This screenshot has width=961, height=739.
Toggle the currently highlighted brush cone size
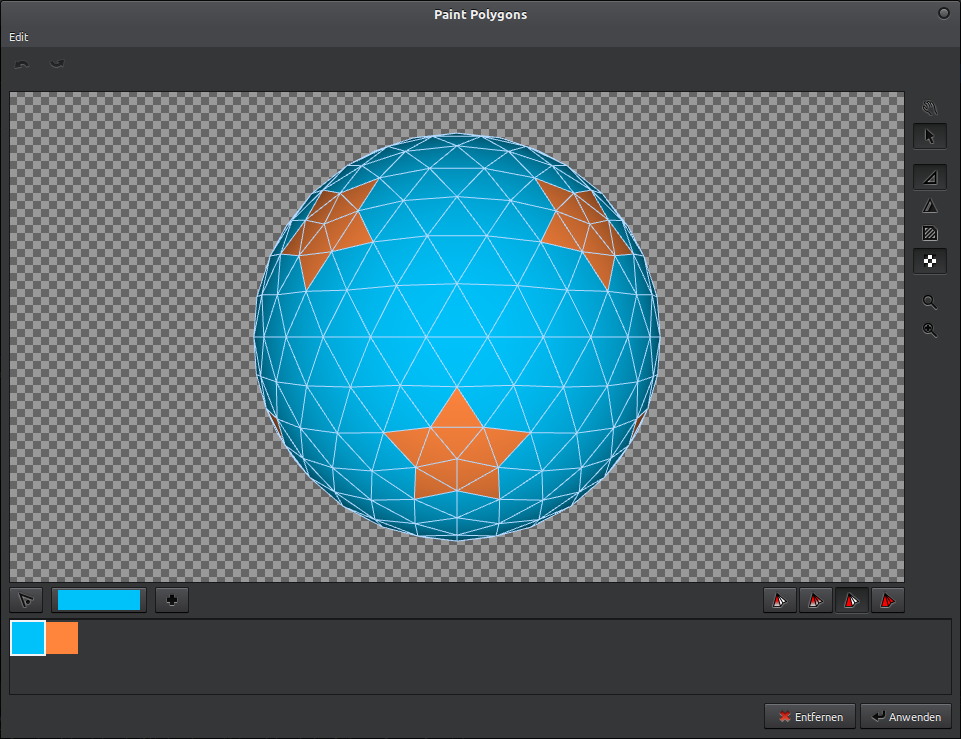click(x=852, y=600)
